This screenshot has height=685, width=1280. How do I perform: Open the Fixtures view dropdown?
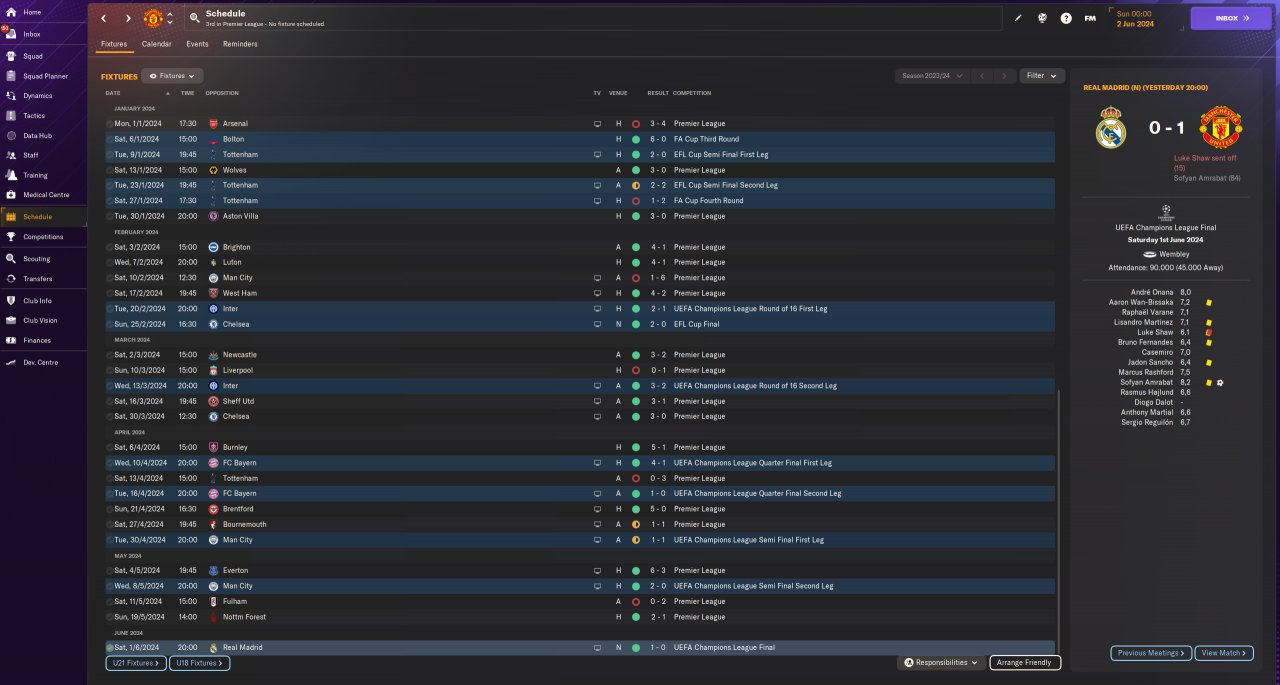pyautogui.click(x=172, y=76)
